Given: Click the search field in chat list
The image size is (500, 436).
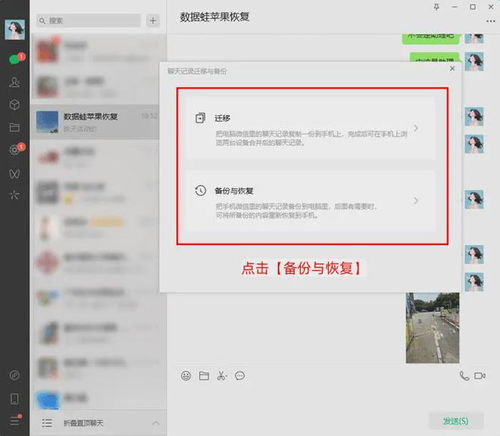Looking at the screenshot, I should point(88,21).
